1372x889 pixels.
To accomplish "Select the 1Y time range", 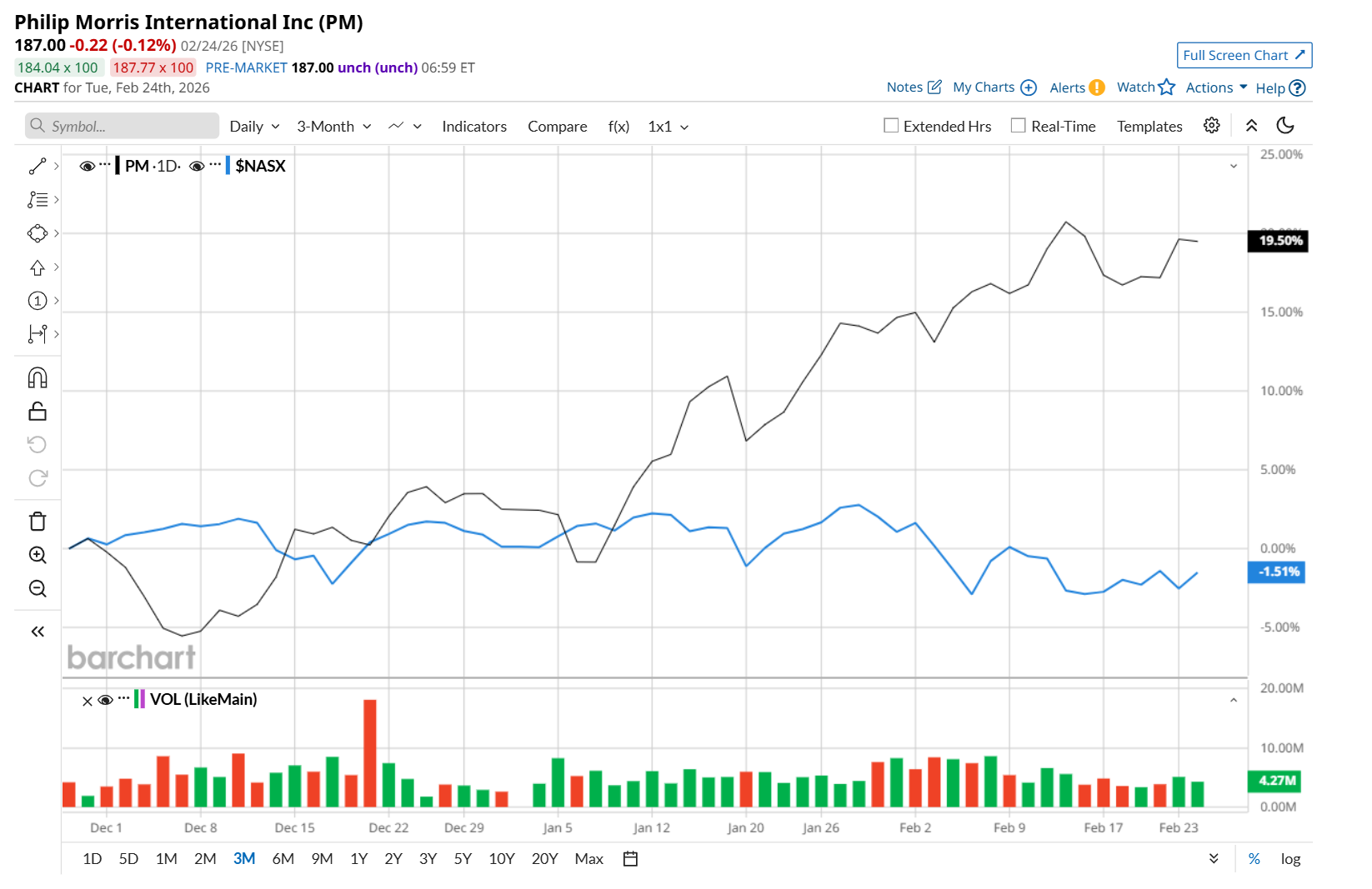I will tap(359, 859).
